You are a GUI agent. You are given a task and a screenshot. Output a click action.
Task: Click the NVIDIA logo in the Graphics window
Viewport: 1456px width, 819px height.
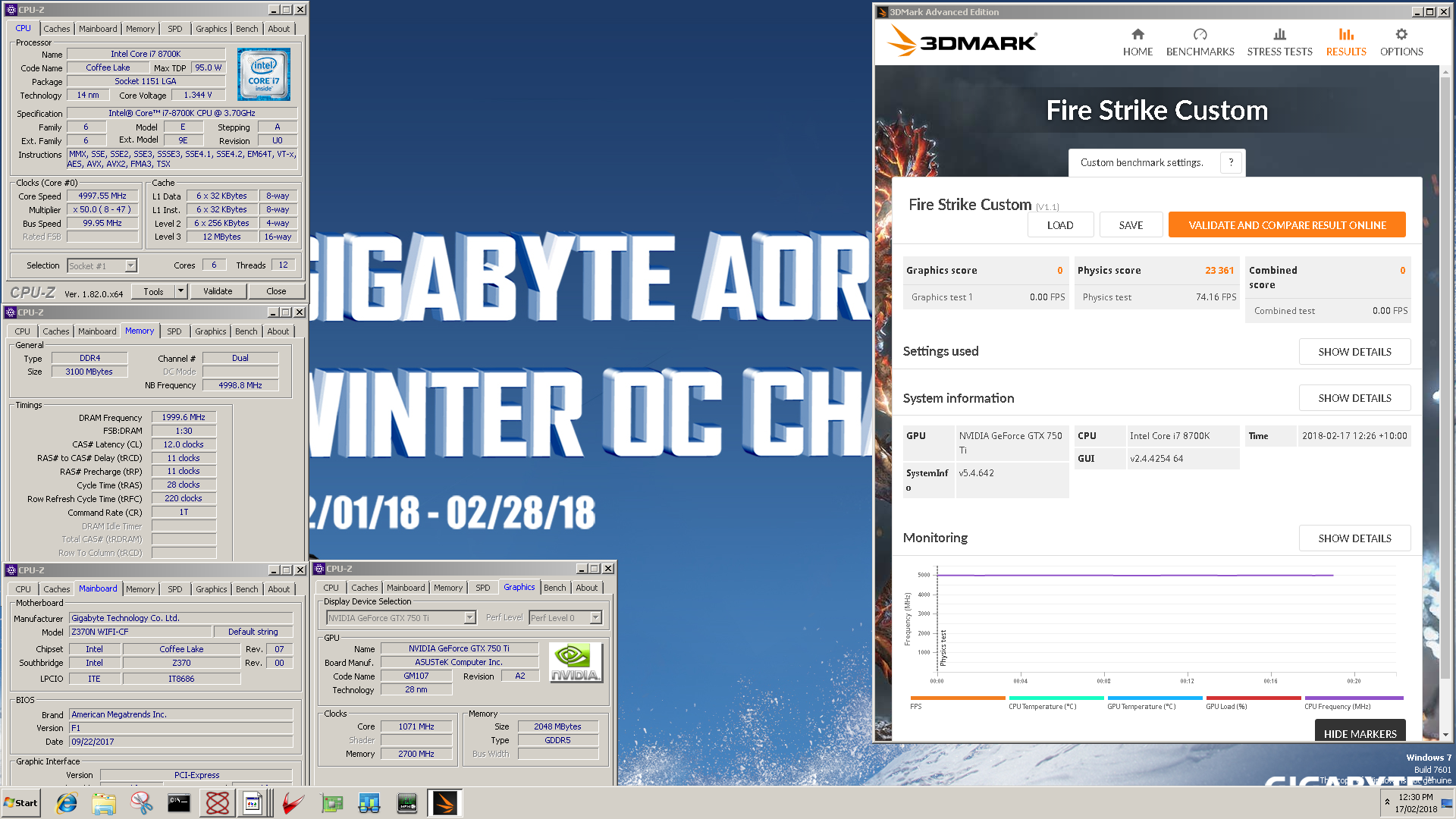point(576,662)
